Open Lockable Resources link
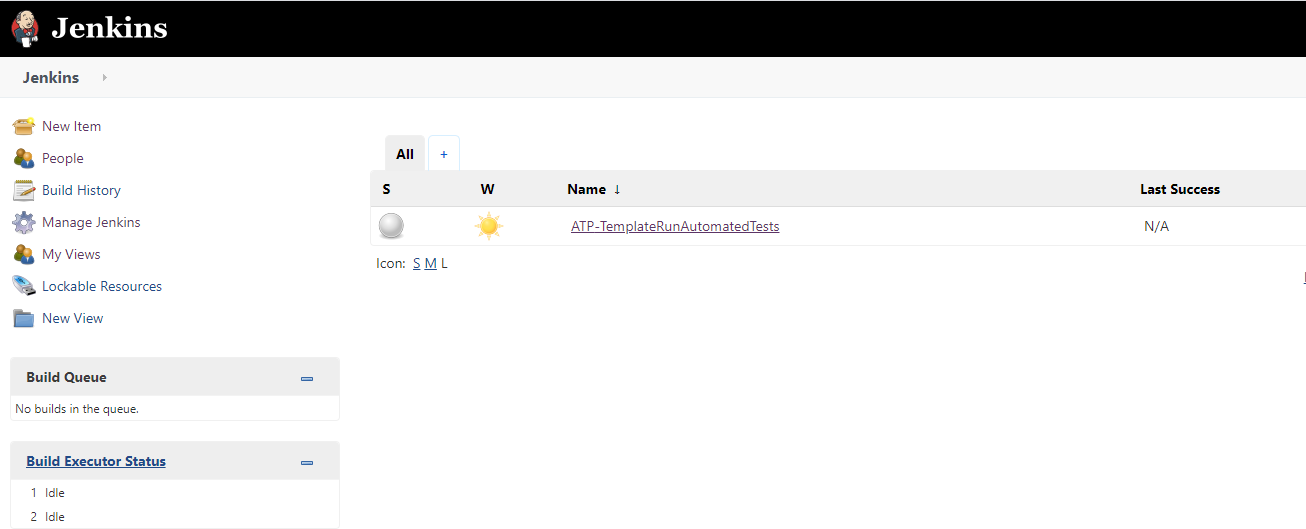The height and width of the screenshot is (529, 1306). (x=102, y=286)
